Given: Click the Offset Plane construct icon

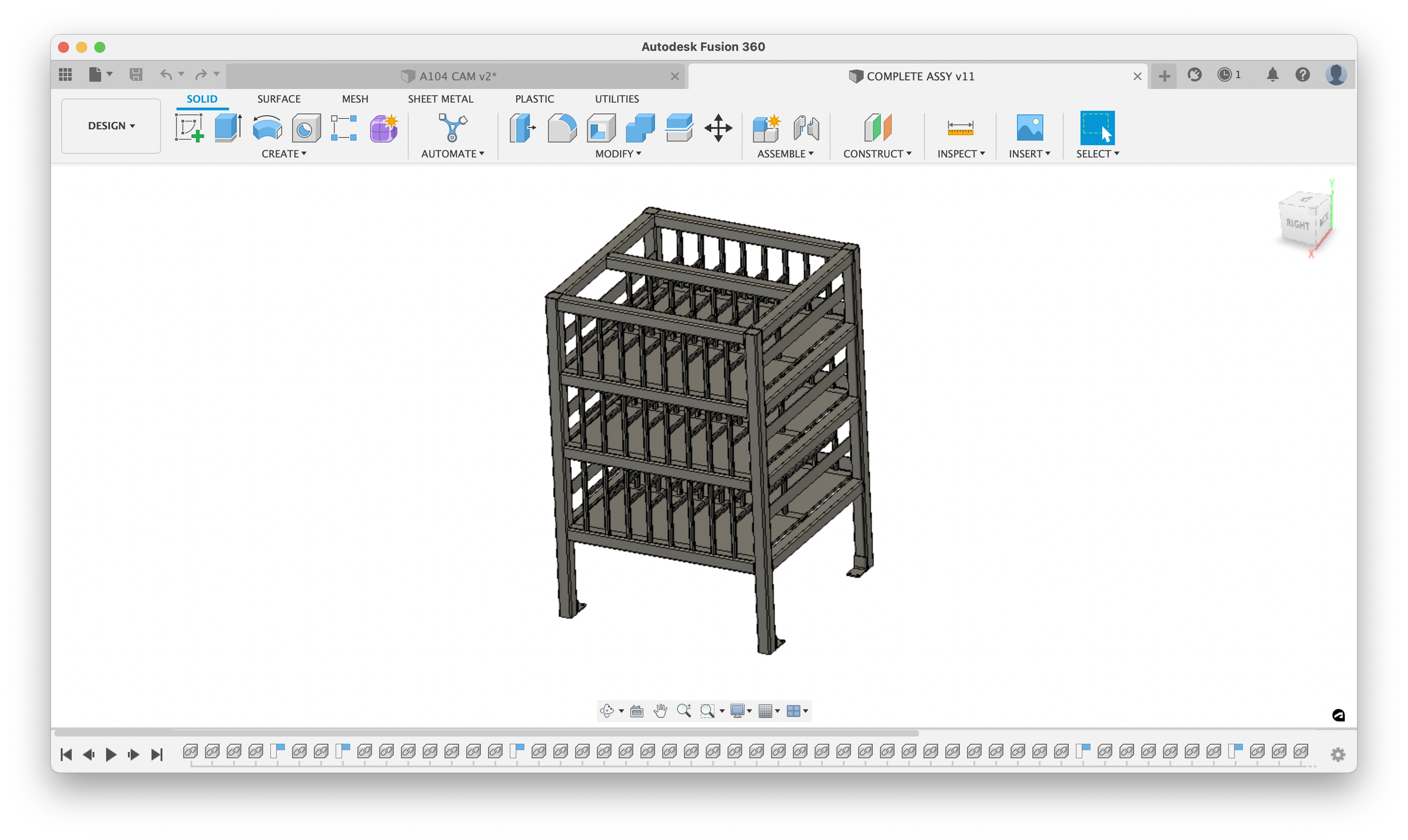Looking at the screenshot, I should click(877, 127).
